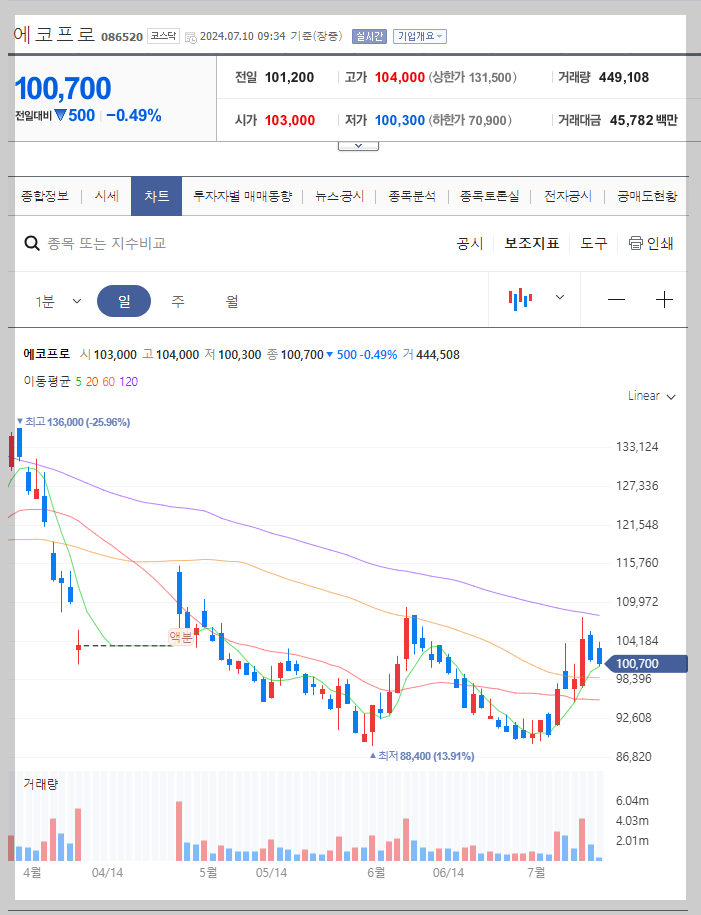The image size is (701, 915).
Task: Select the 차트 tab
Action: coord(156,196)
